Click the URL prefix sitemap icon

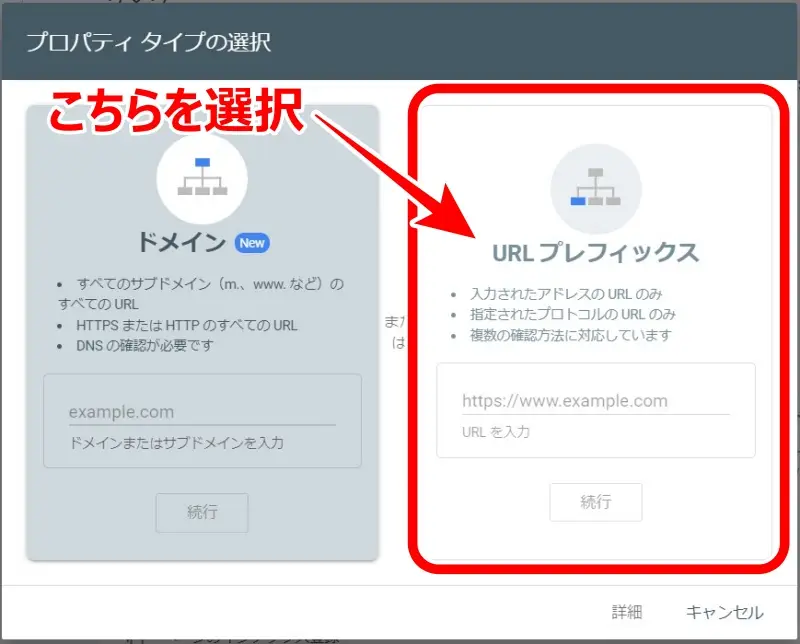pyautogui.click(x=595, y=189)
